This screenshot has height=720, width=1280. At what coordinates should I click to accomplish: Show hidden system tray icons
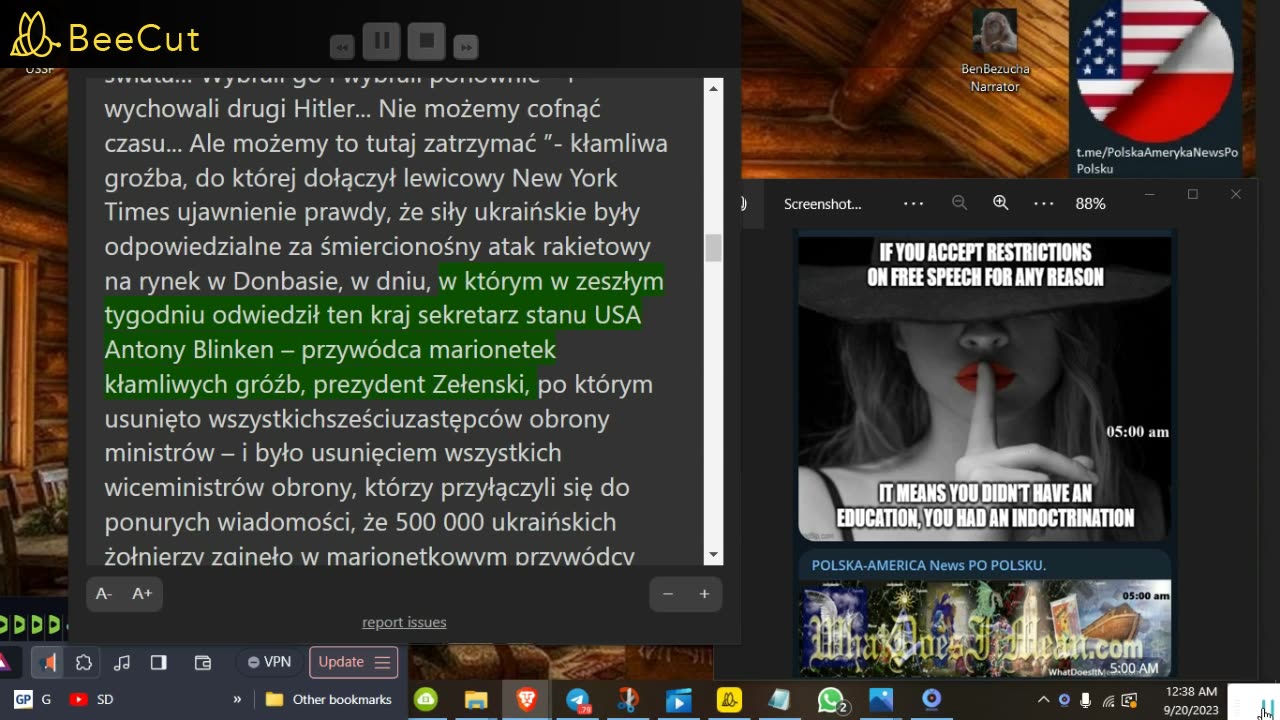pos(1043,700)
